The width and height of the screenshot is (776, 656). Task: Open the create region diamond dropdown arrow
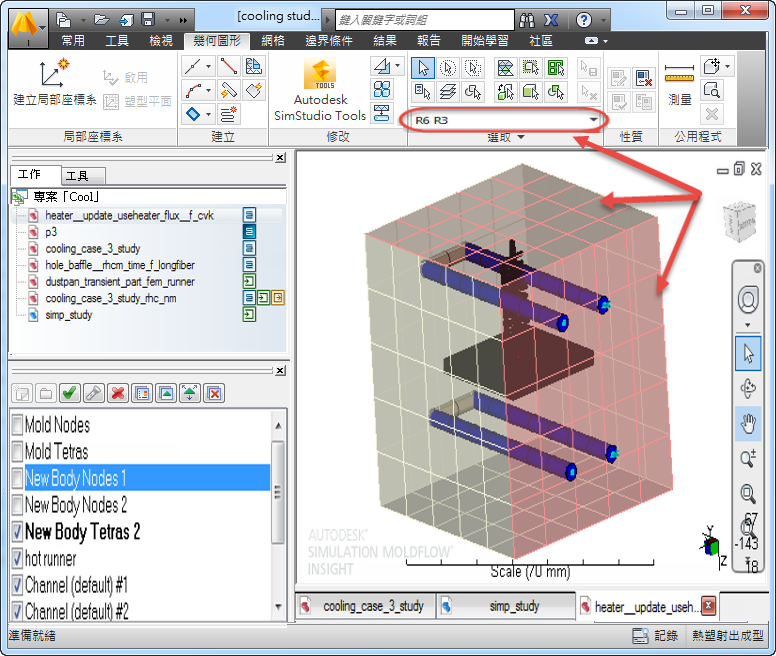pyautogui.click(x=209, y=114)
